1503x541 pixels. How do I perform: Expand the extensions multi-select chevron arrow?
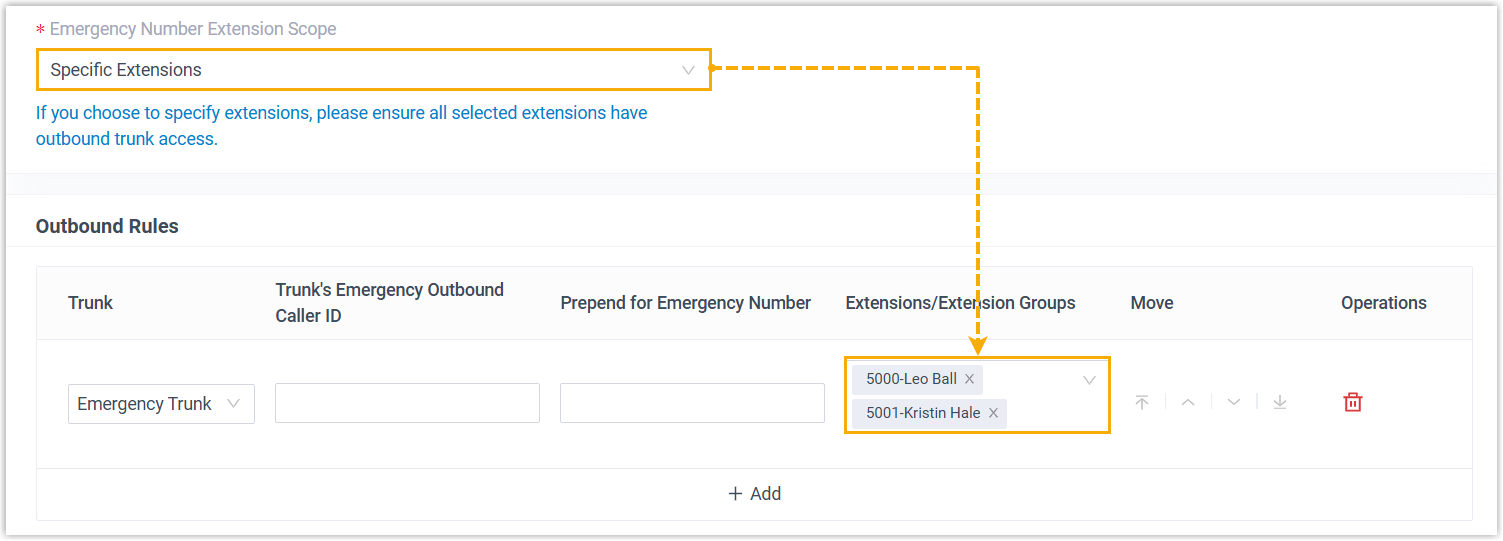(1089, 380)
